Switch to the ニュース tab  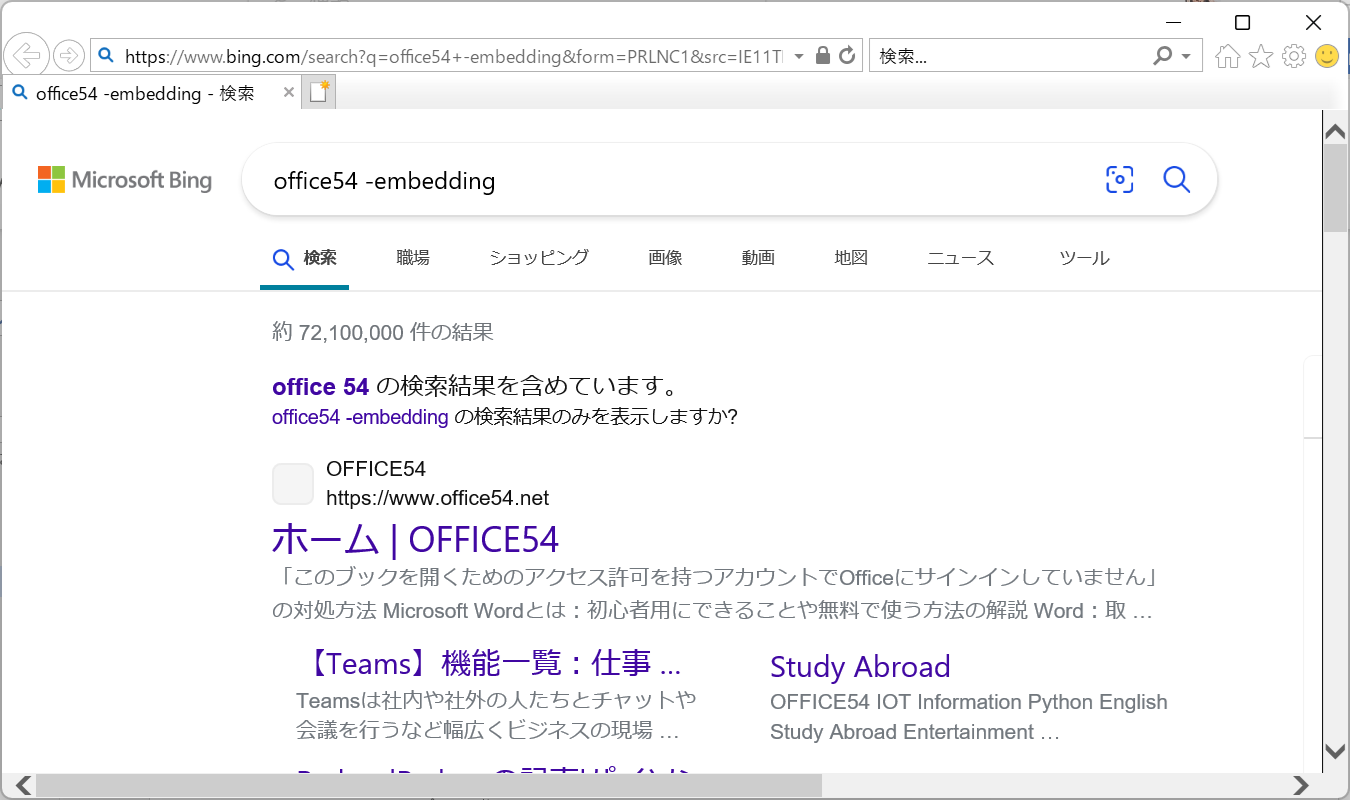coord(961,258)
